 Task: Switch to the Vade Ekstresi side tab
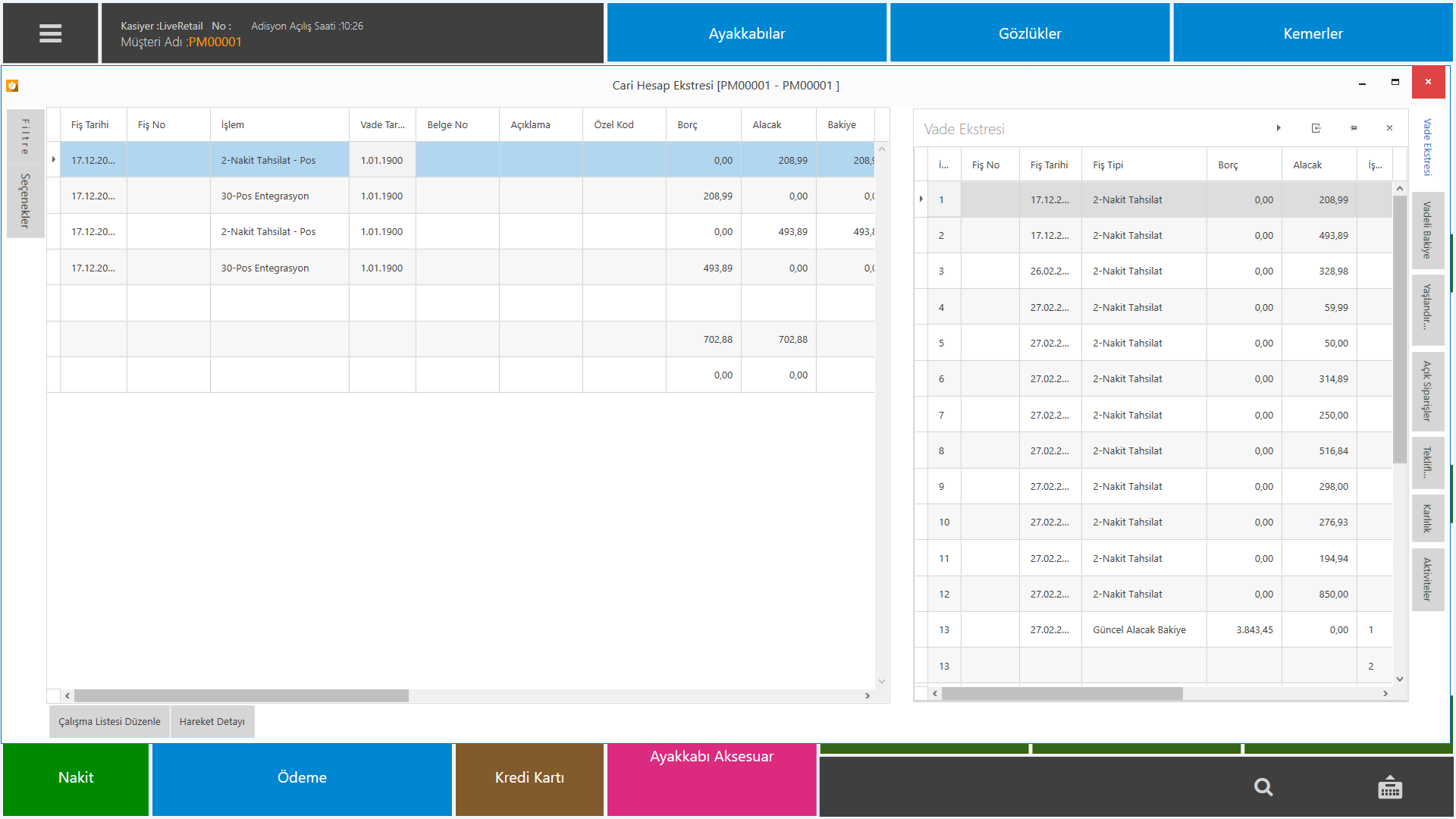point(1427,147)
